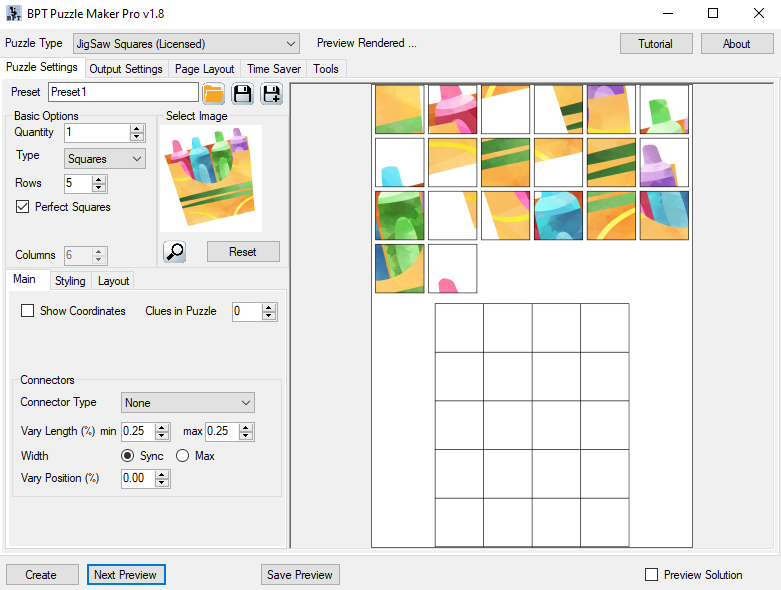Screen dimensions: 781x590
Task: Click the magnifier icon under image
Action: tap(174, 252)
